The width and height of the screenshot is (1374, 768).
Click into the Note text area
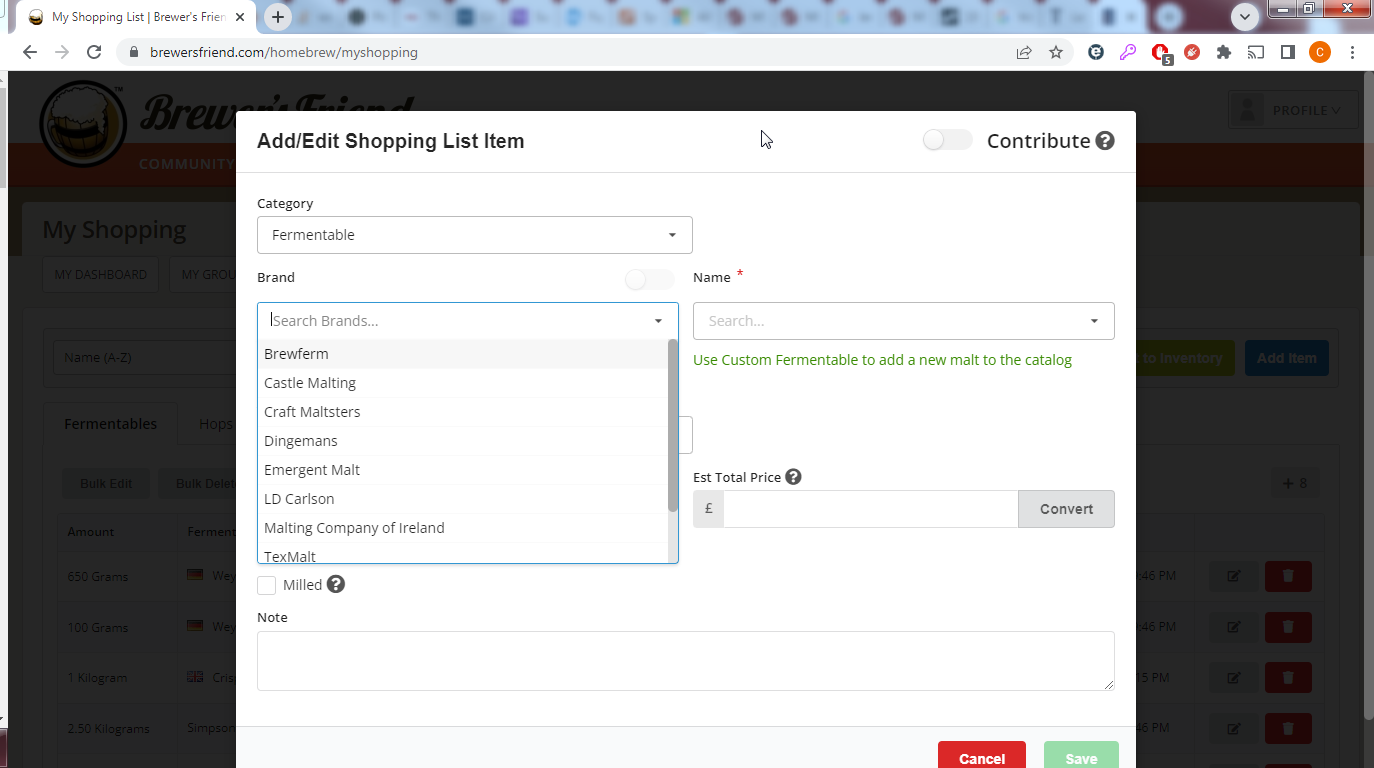(x=685, y=660)
